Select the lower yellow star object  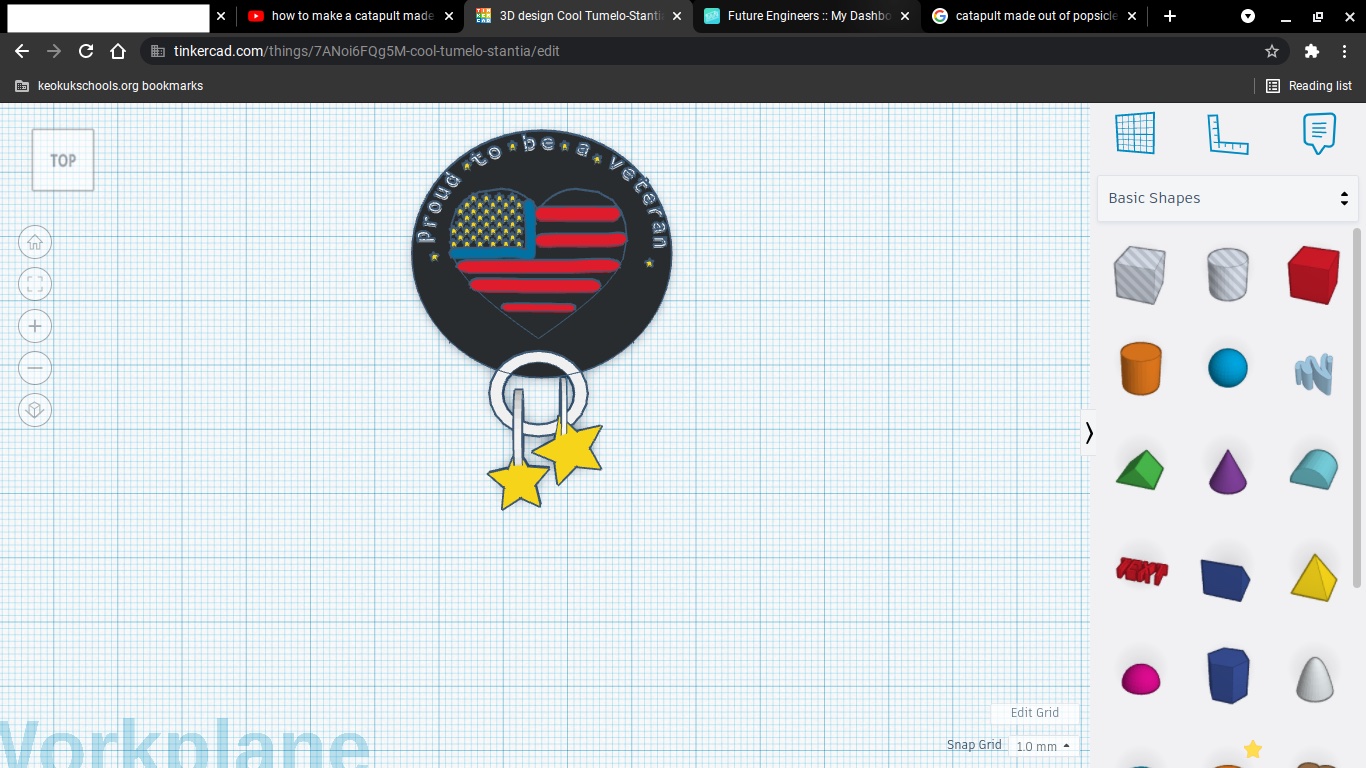pyautogui.click(x=519, y=482)
